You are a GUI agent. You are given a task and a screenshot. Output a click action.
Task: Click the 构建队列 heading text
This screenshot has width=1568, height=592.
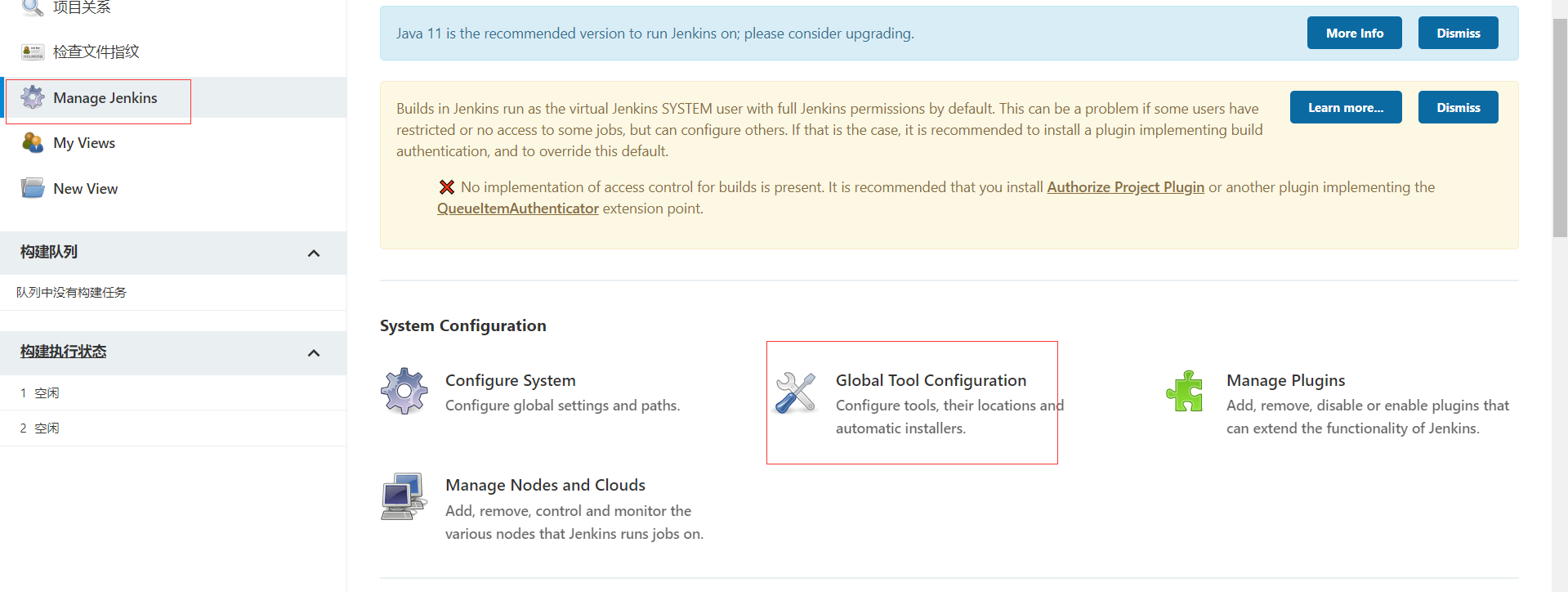49,252
